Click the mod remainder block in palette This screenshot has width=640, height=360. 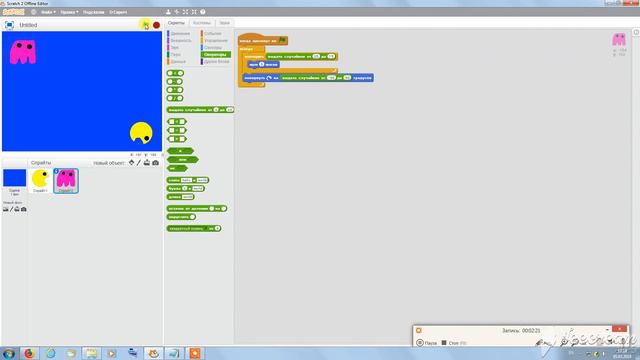click(x=197, y=209)
